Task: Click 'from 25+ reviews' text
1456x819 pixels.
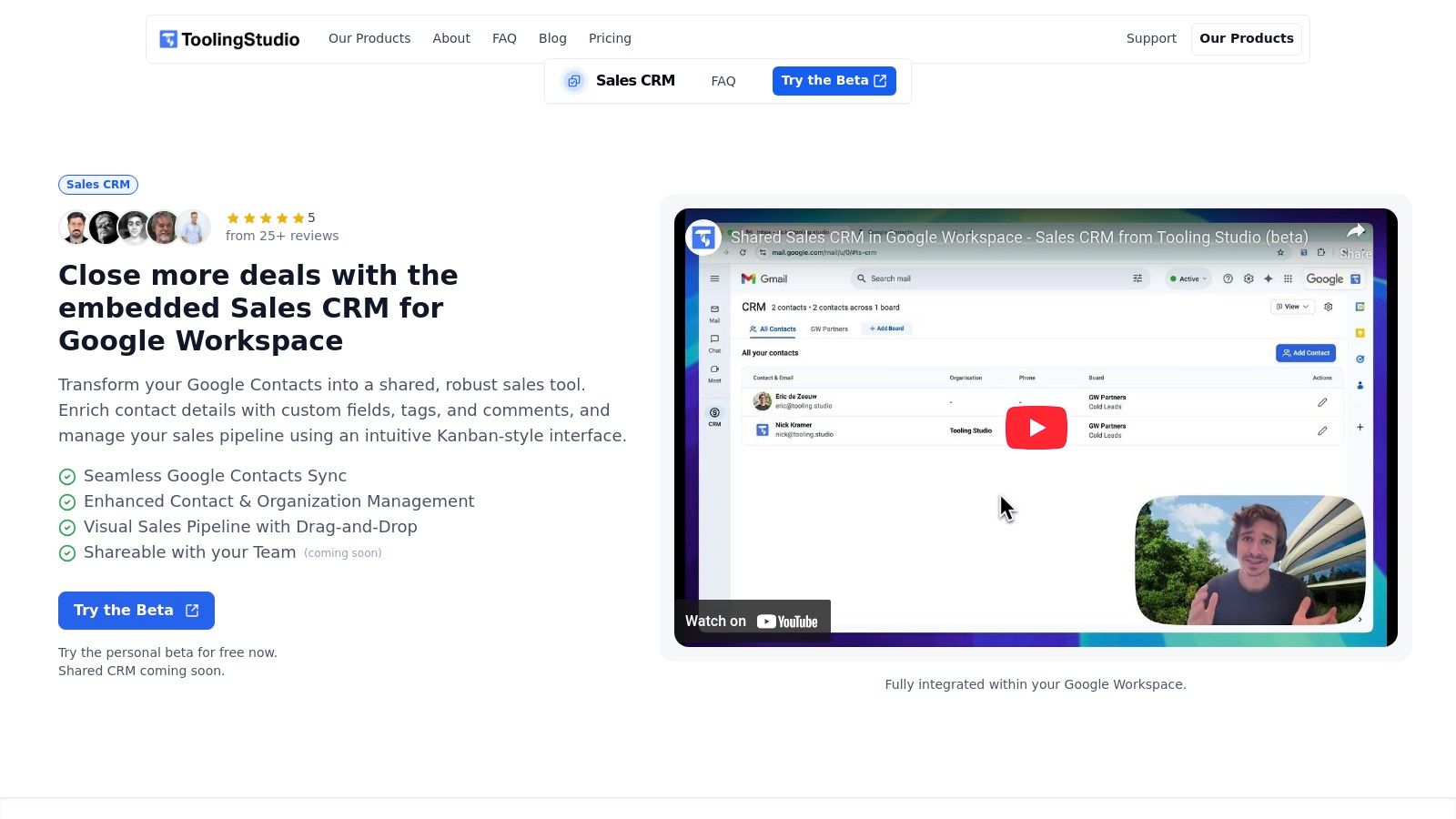Action: [x=282, y=236]
